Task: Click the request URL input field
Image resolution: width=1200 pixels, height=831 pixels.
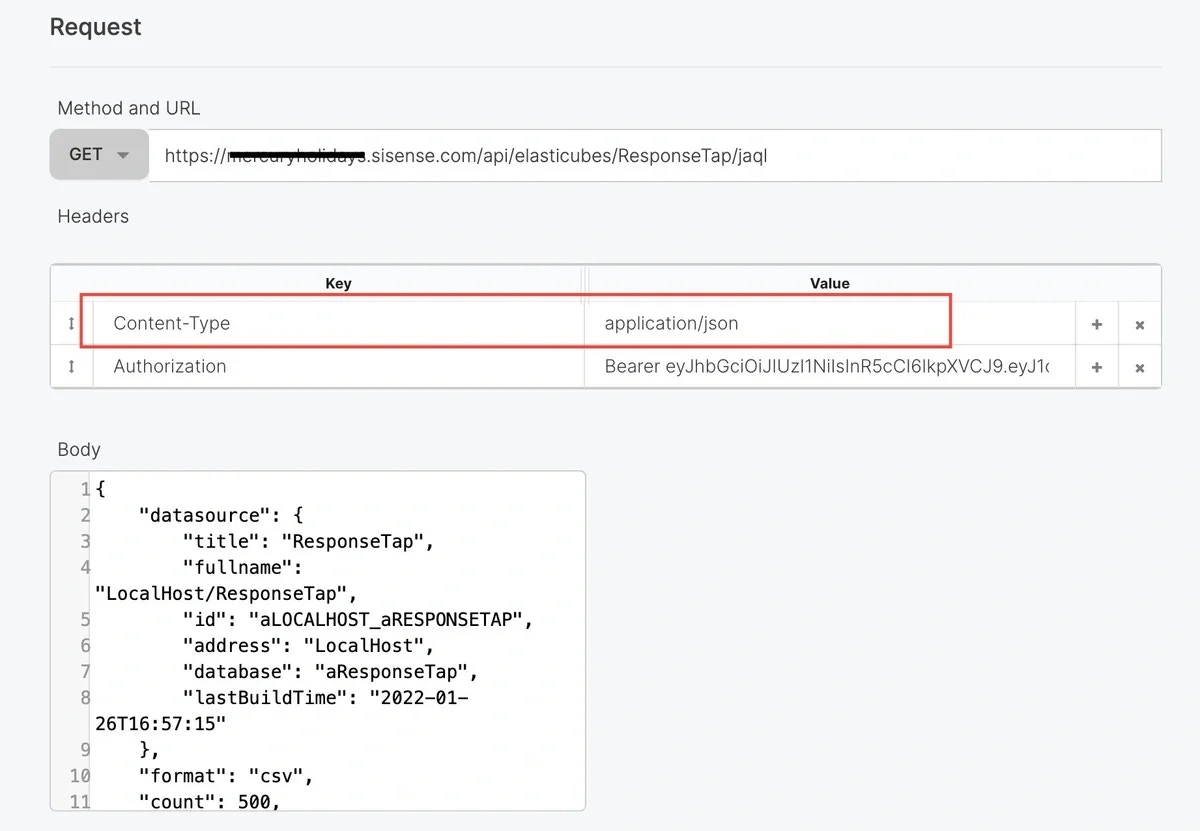Action: (655, 156)
